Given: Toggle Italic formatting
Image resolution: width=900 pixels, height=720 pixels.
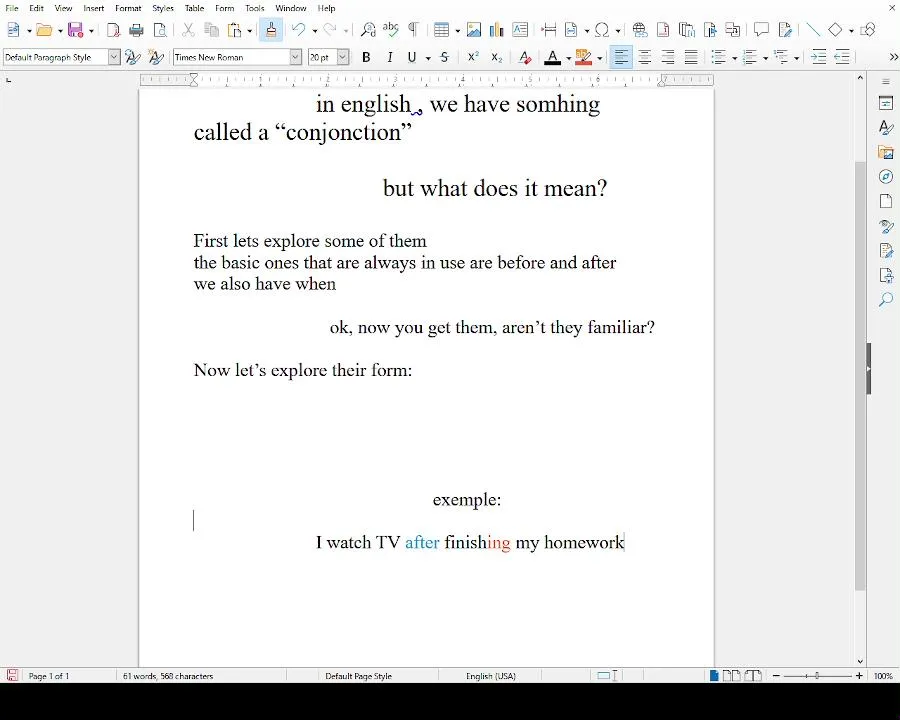Looking at the screenshot, I should (x=390, y=57).
